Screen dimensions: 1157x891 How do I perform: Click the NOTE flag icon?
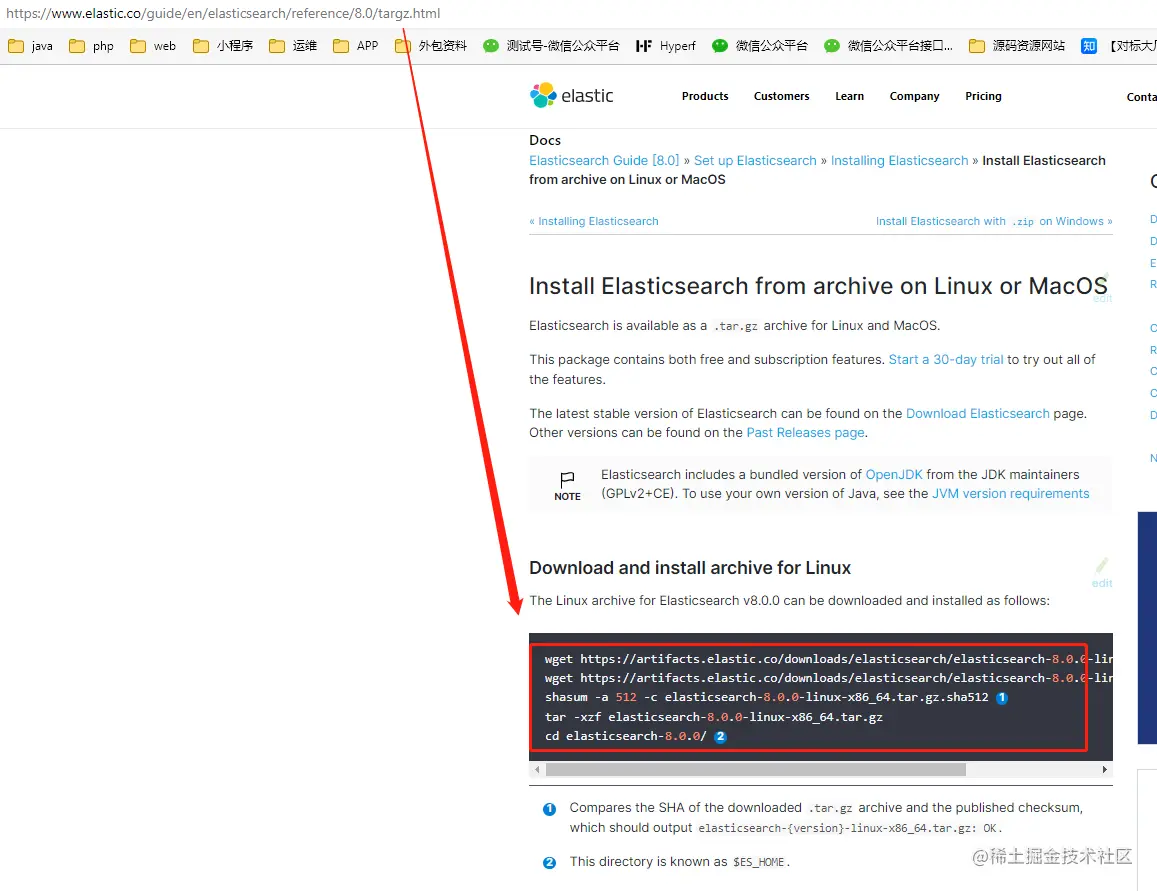(567, 480)
